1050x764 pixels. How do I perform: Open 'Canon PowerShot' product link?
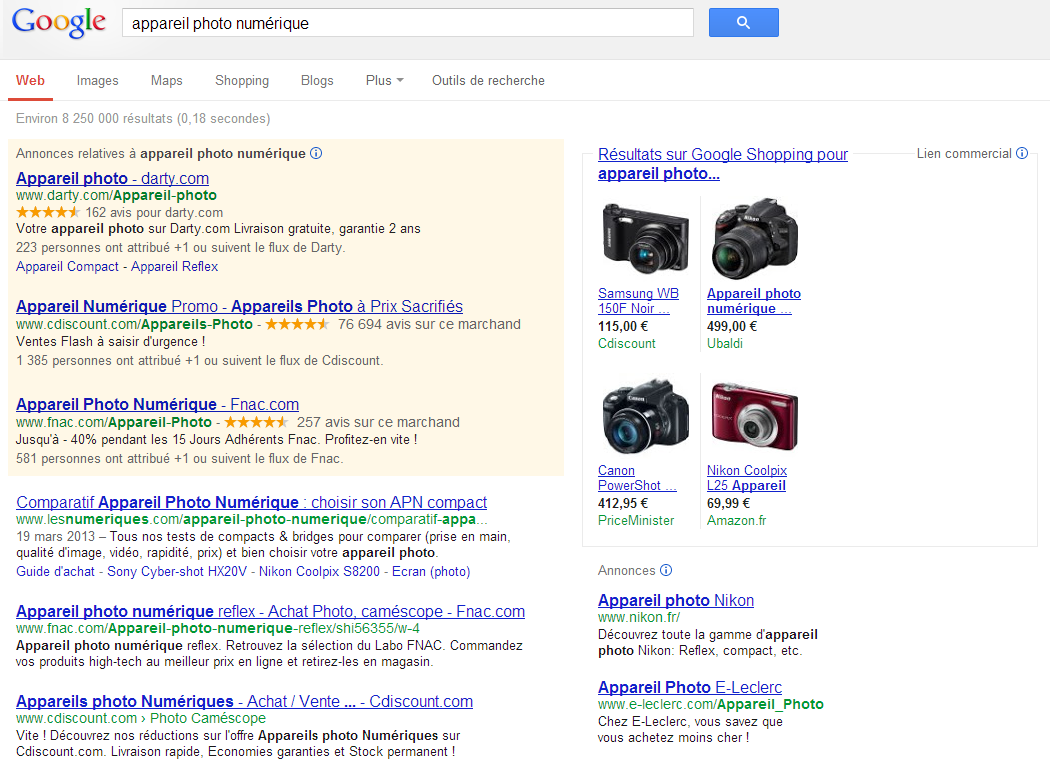tap(638, 478)
